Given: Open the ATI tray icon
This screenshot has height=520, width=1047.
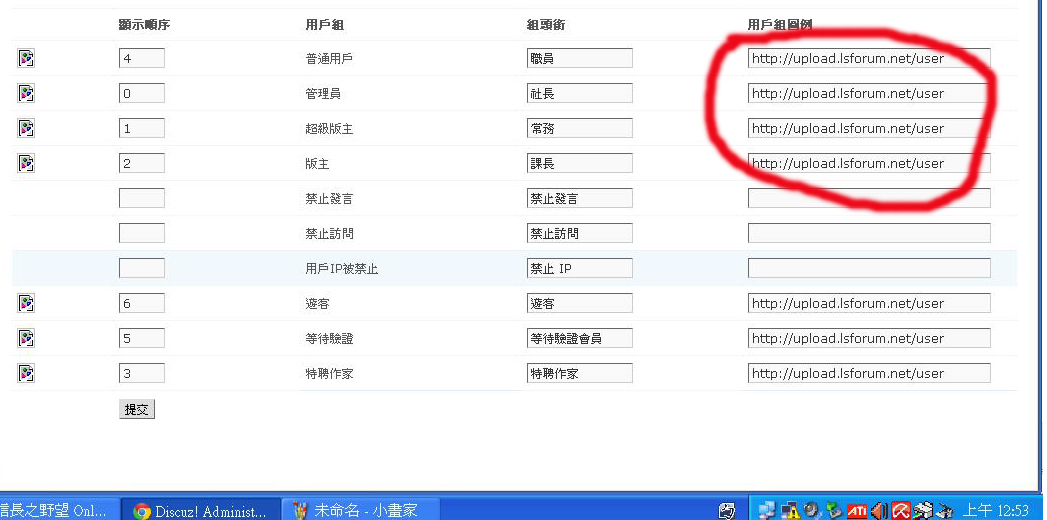Looking at the screenshot, I should [x=857, y=511].
